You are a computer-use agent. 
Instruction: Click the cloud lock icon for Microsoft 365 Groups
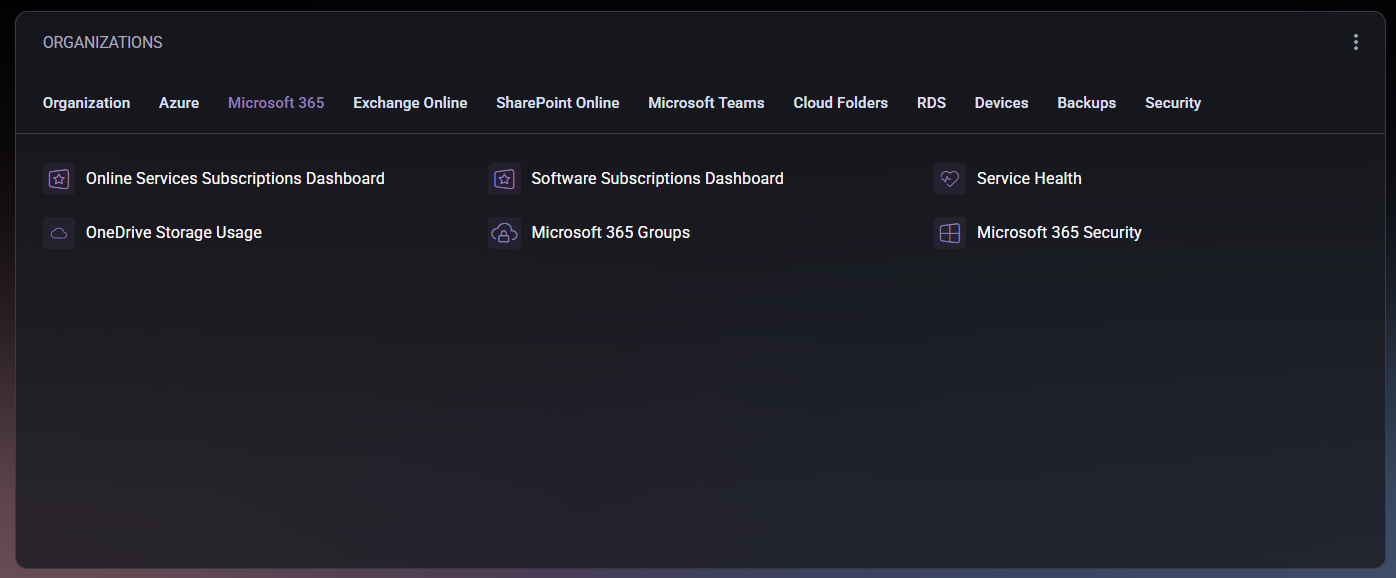[504, 233]
